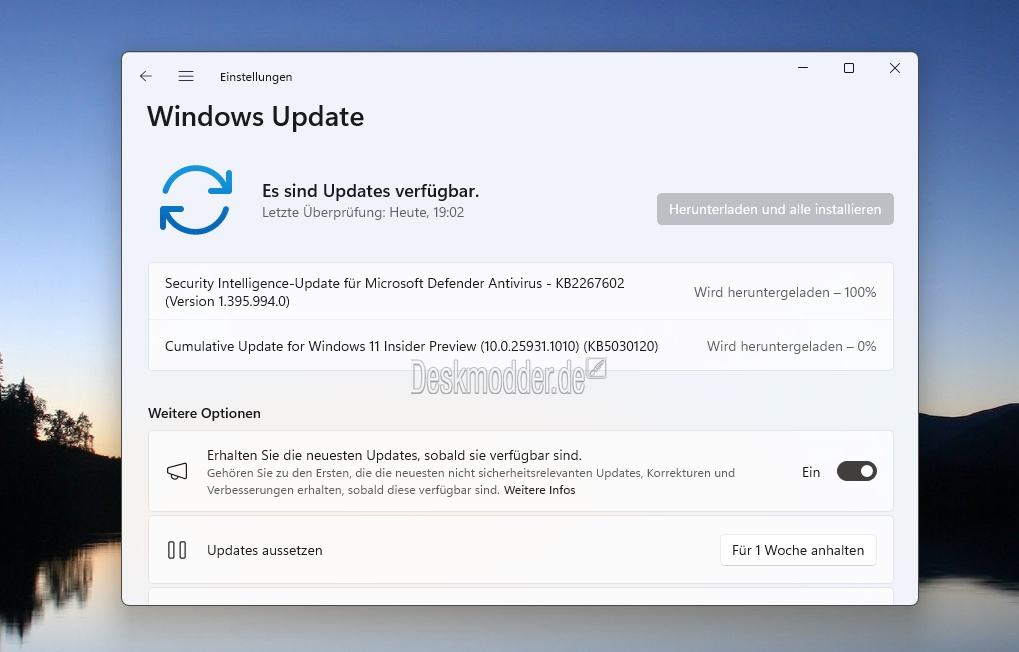Click the status "Wird heruntergeladen – 100%"
Screen dimensions: 1019x652
pyautogui.click(x=784, y=293)
